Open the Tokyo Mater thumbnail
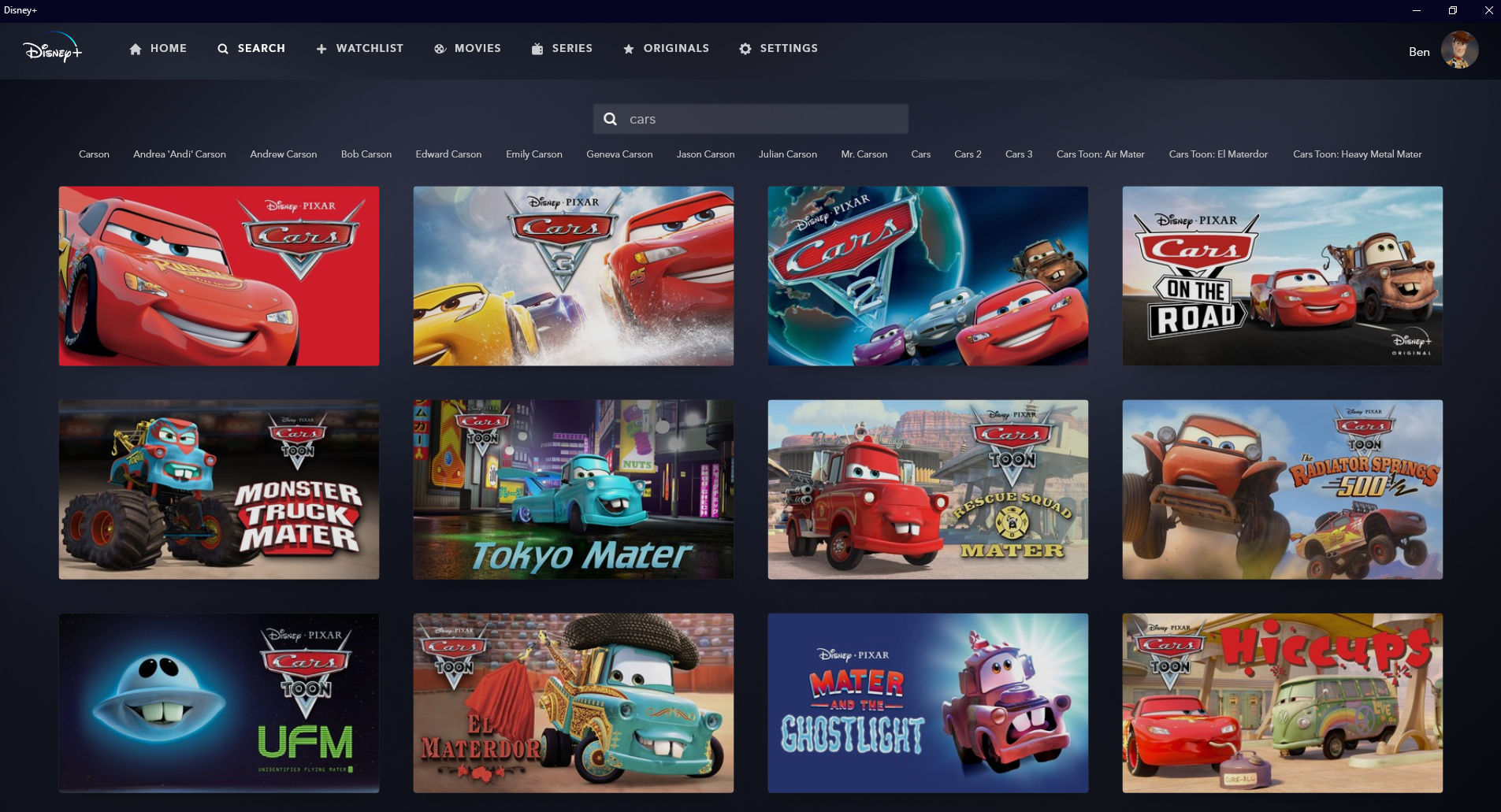The height and width of the screenshot is (812, 1501). click(574, 490)
